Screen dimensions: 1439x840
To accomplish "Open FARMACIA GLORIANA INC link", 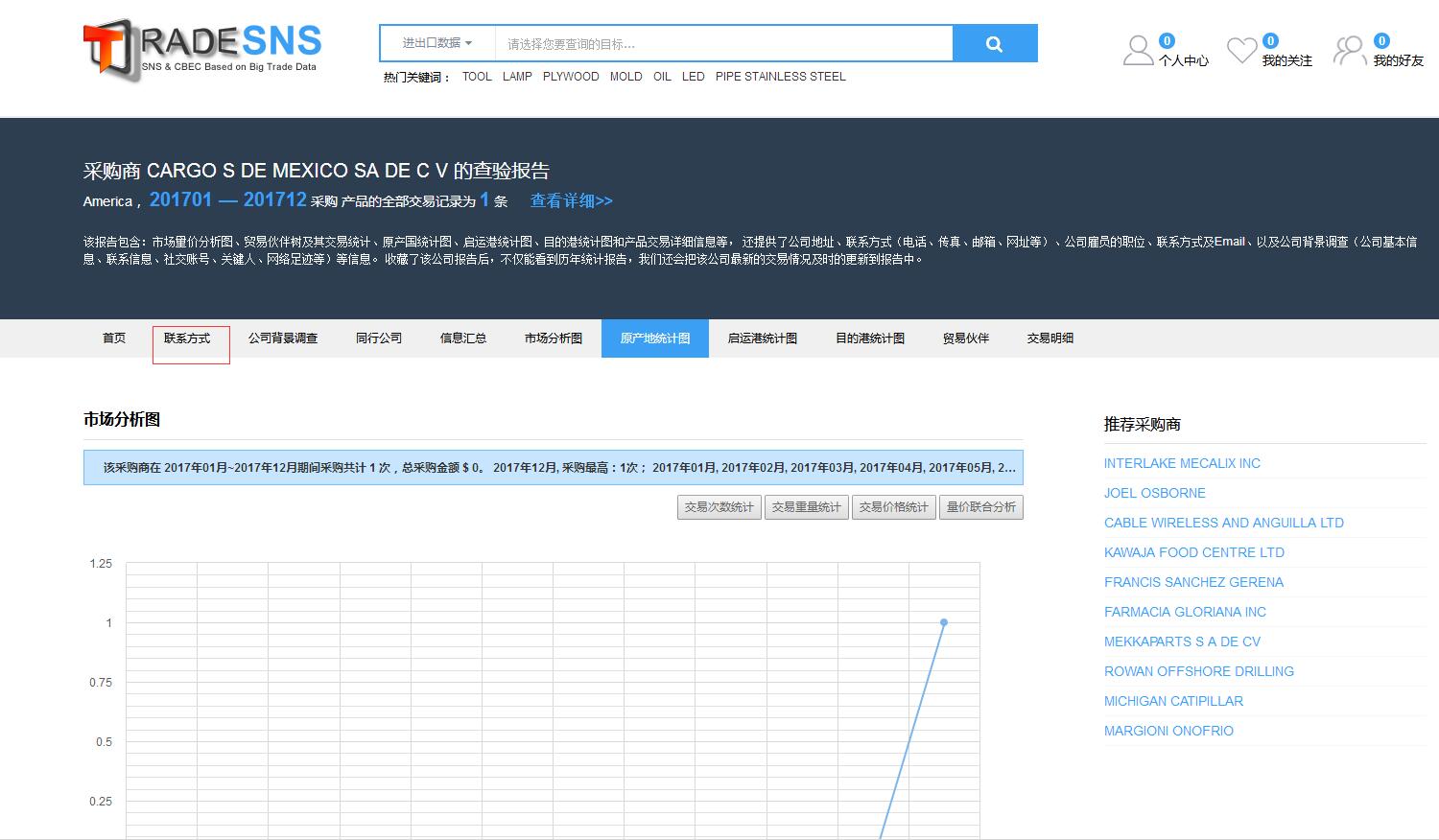I will (1185, 612).
